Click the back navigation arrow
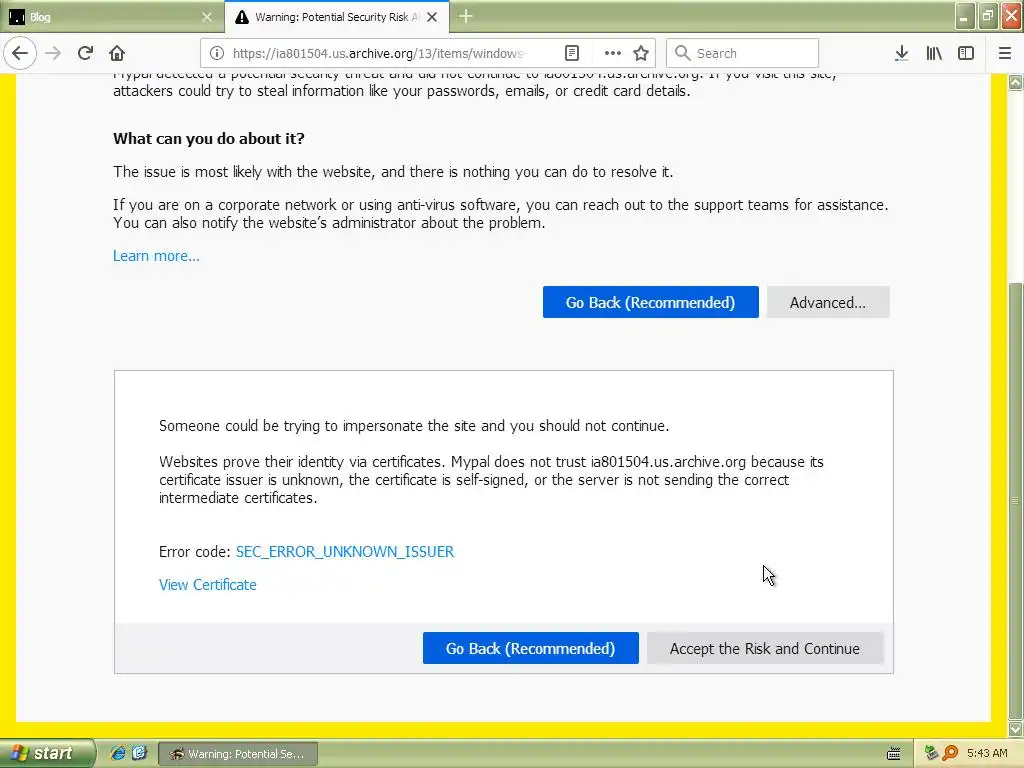The image size is (1024, 768). tap(20, 53)
